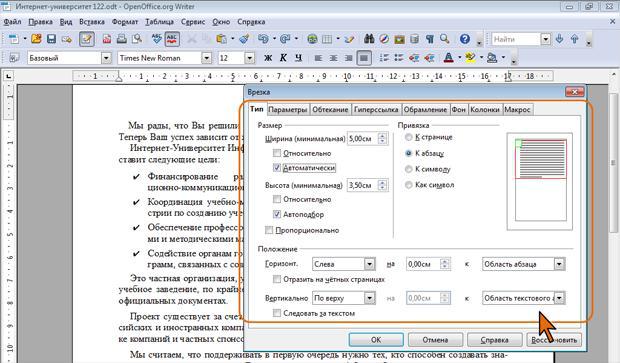The height and width of the screenshot is (363, 620).
Task: Enable Относительно under Ширина
Action: tap(277, 153)
